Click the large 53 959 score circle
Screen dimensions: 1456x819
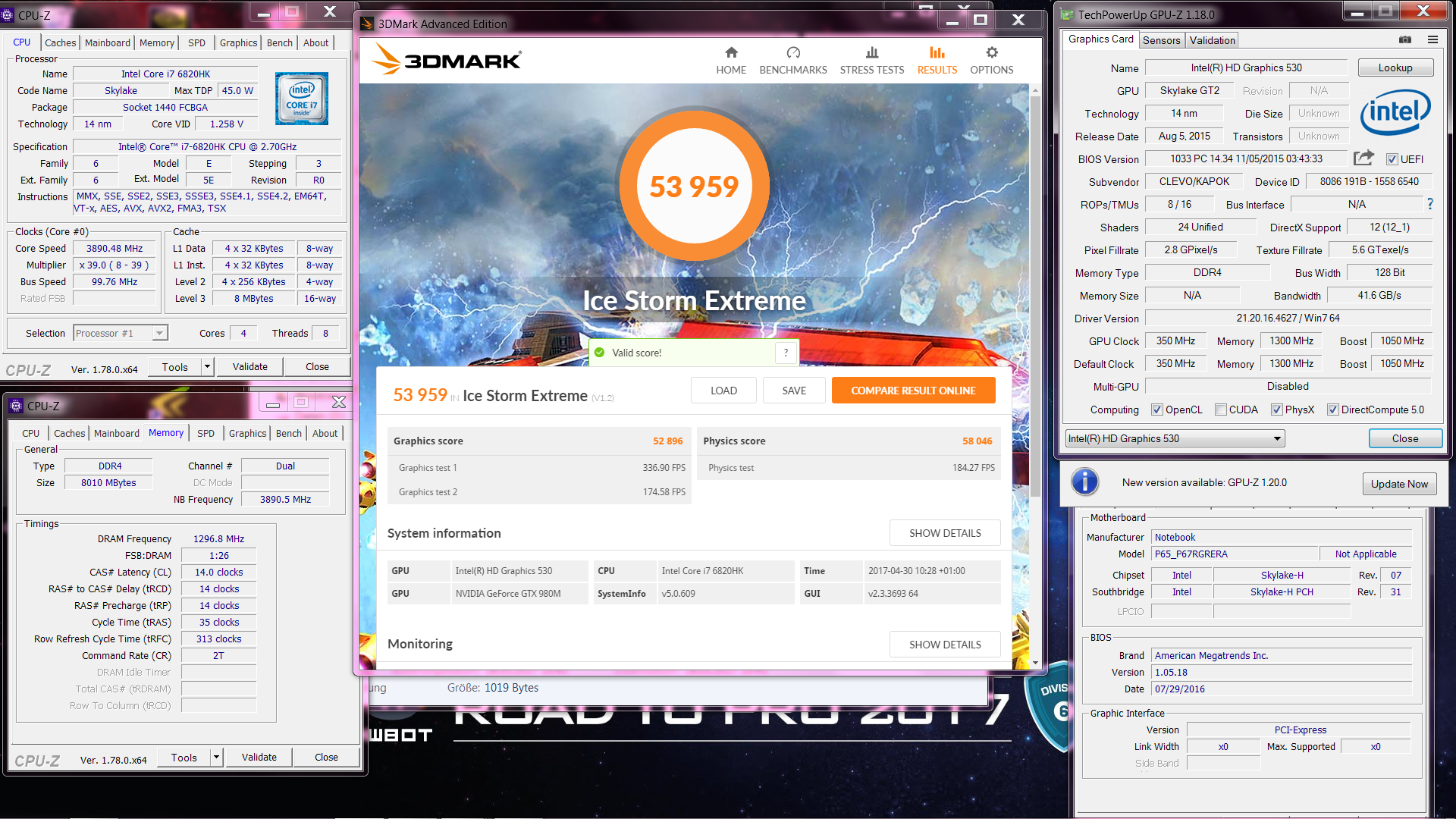tap(694, 186)
